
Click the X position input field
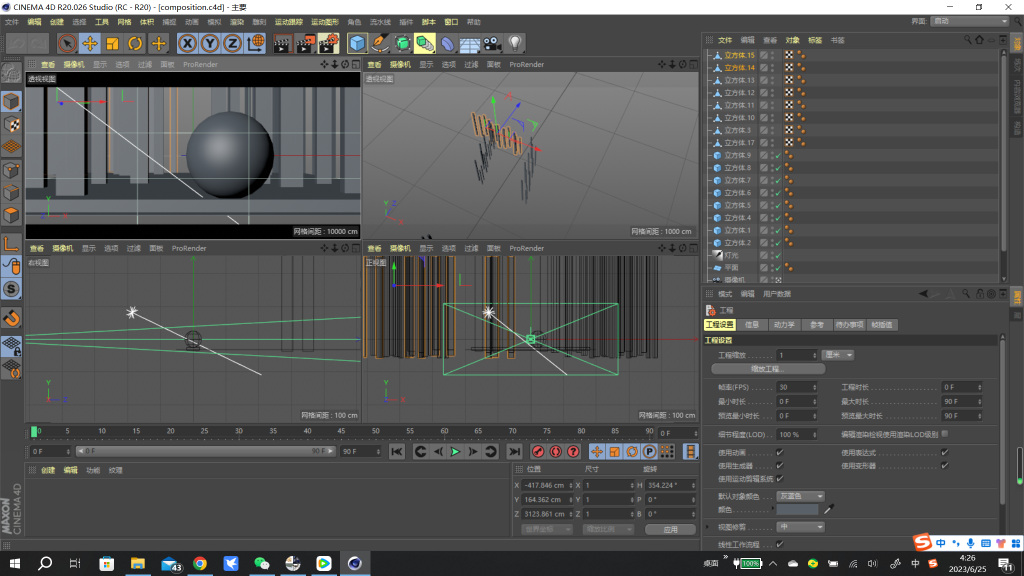point(547,485)
